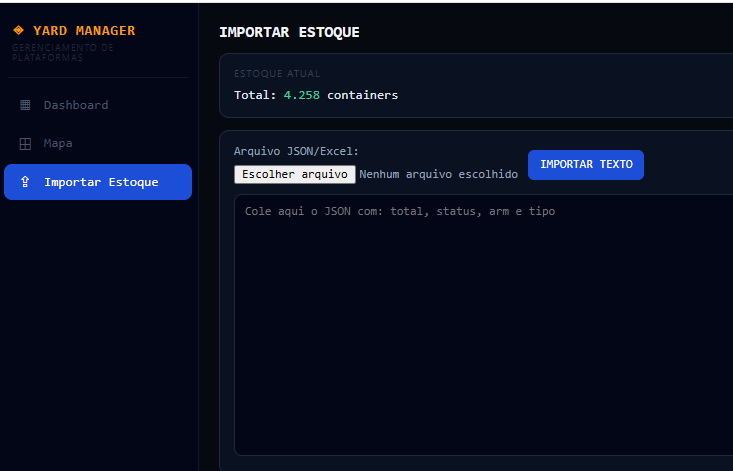Click the upload icon beside Importar Estoque
Screen dimensions: 733x471
[x=25, y=182]
